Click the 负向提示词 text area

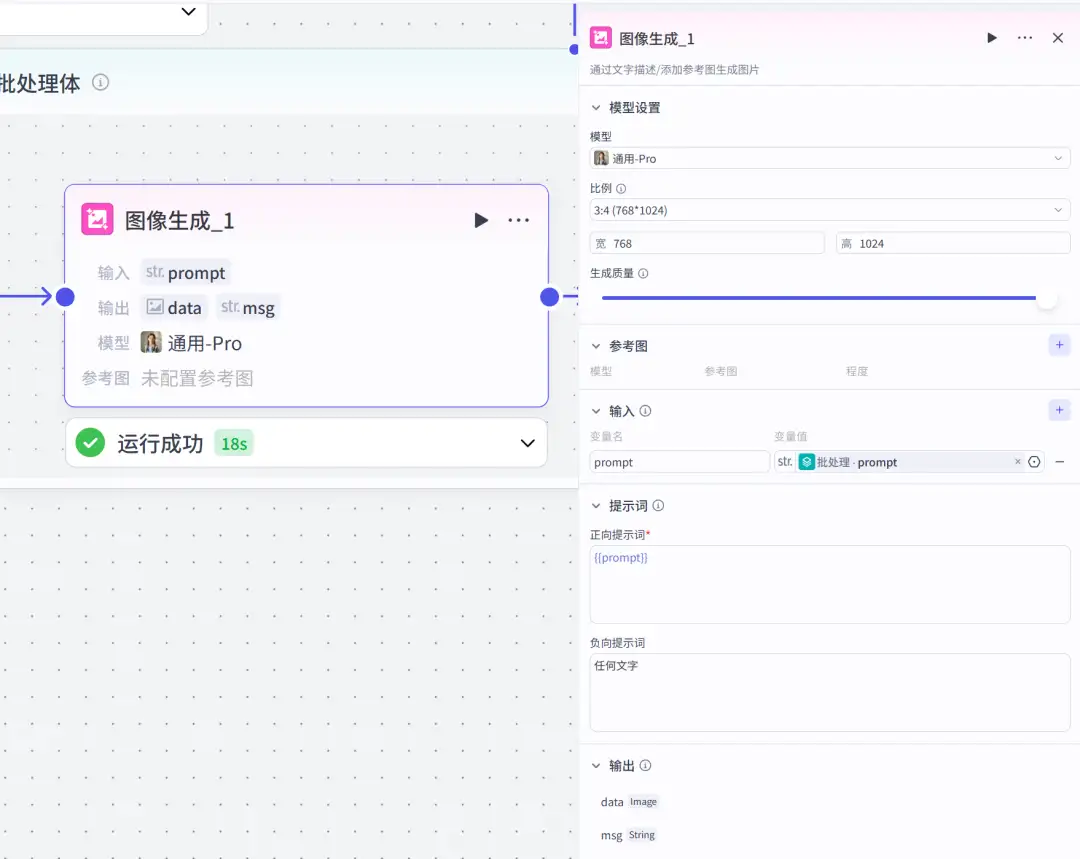coord(830,692)
